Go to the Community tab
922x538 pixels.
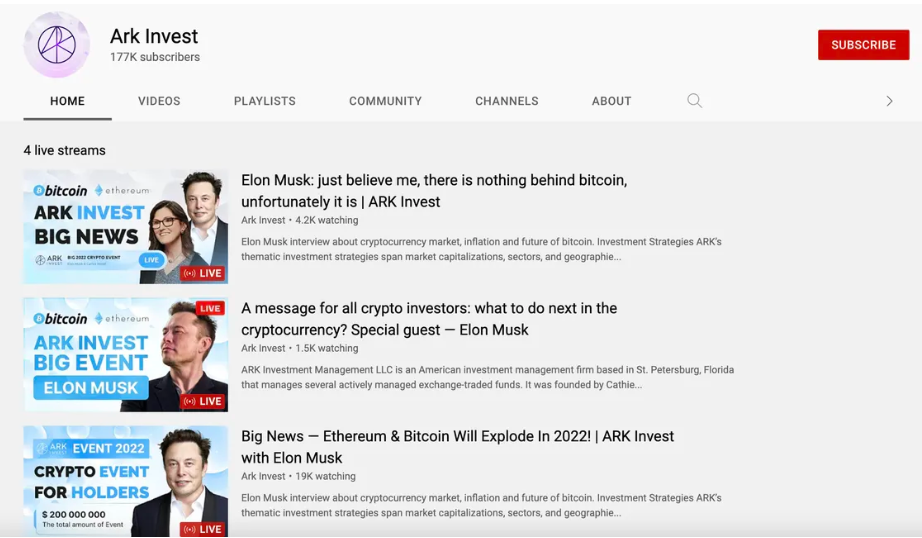coord(385,101)
